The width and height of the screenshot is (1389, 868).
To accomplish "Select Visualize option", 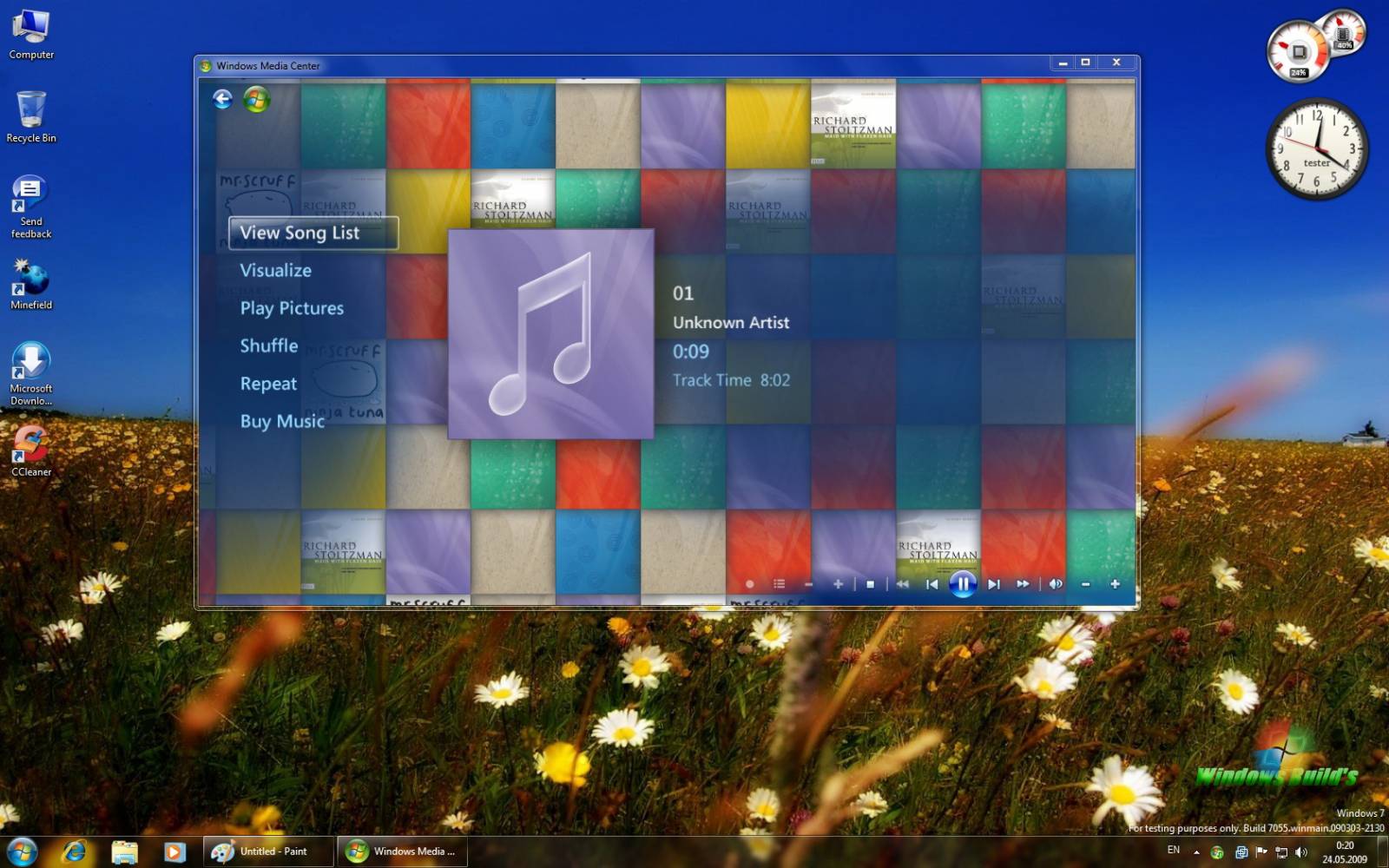I will [x=275, y=270].
